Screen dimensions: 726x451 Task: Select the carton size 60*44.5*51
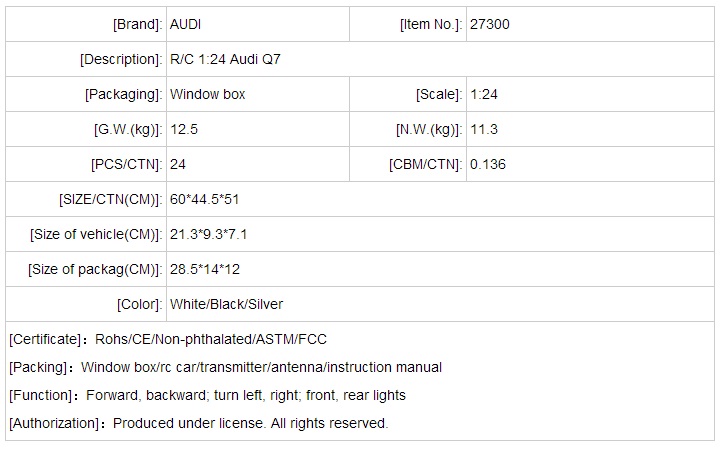pos(204,199)
